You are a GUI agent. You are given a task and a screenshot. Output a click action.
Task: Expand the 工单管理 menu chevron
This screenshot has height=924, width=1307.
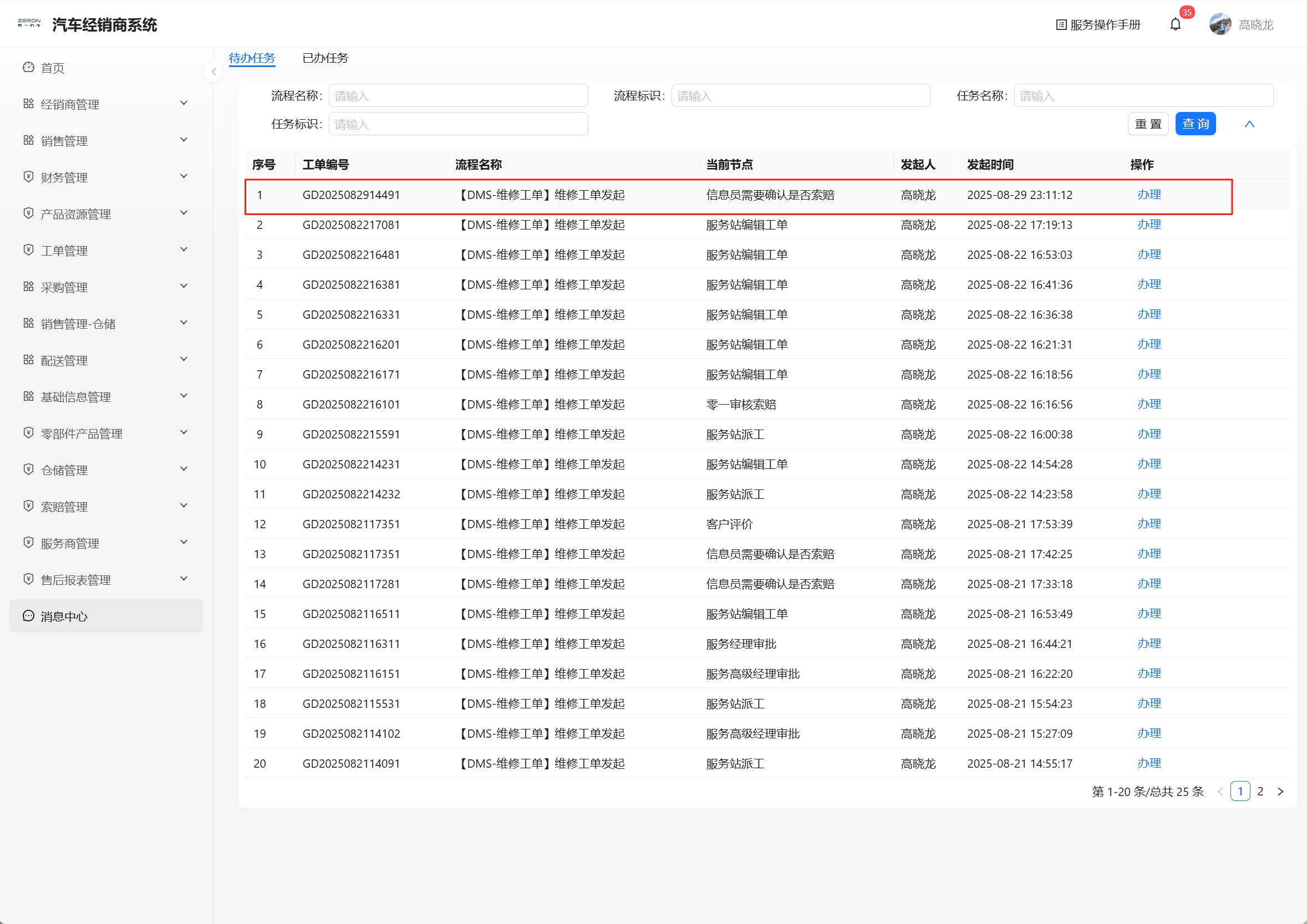coord(184,249)
